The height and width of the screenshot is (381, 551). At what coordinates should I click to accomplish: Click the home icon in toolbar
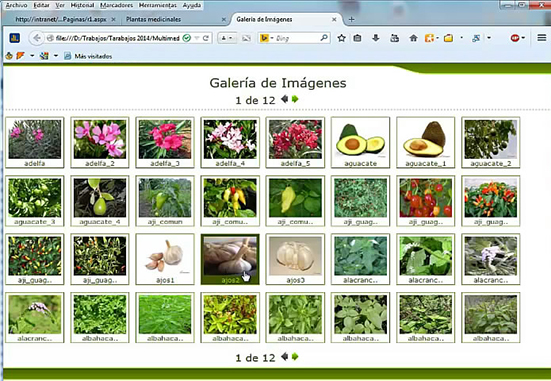pyautogui.click(x=413, y=38)
